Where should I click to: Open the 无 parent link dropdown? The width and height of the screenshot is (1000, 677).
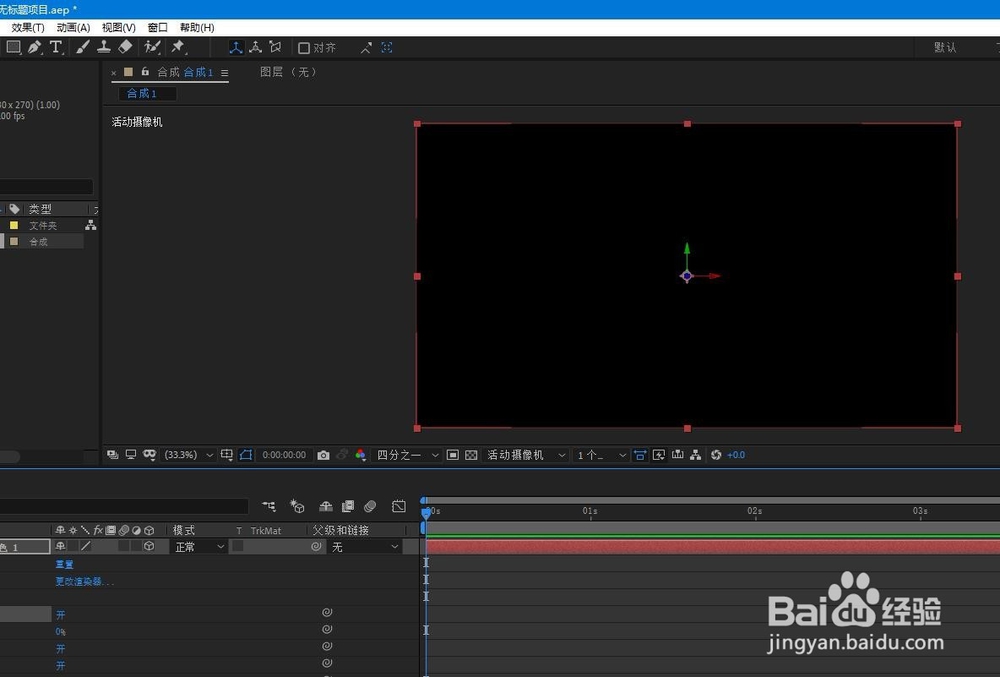point(364,547)
